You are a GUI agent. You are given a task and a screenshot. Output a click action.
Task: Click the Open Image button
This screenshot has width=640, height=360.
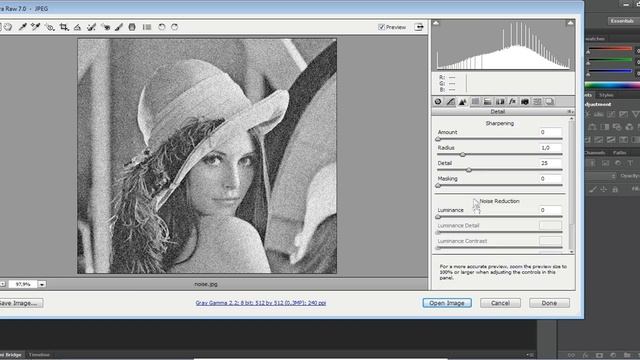tap(447, 303)
